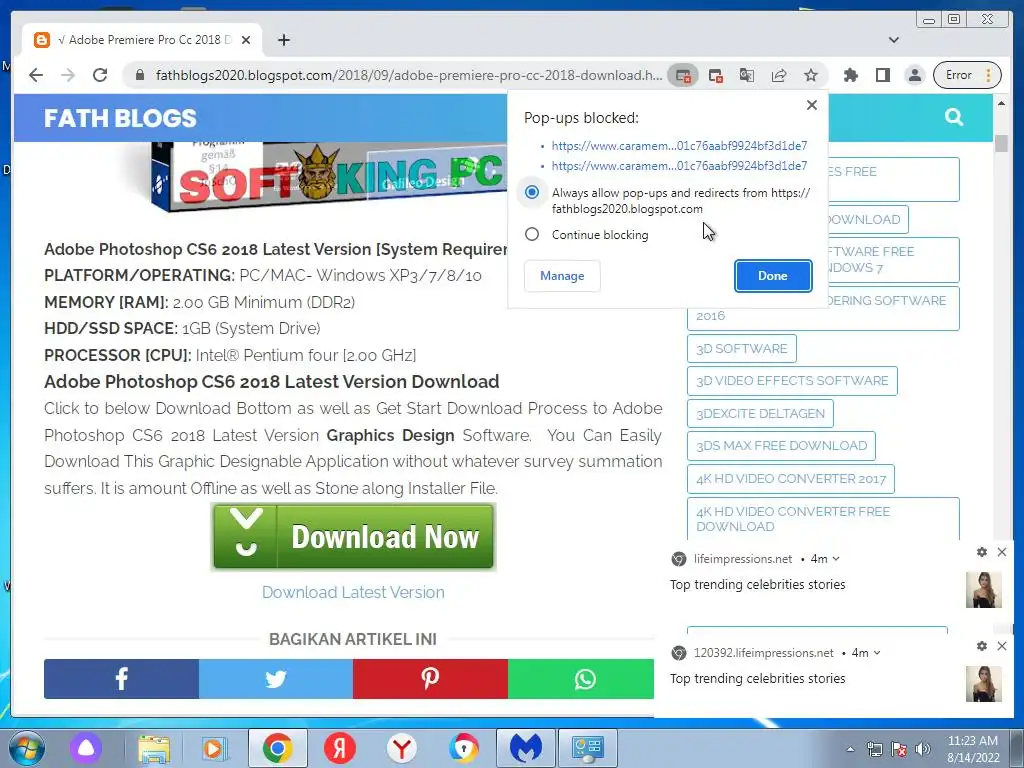Bookmark this page with the star icon
This screenshot has width=1024, height=768.
(810, 75)
